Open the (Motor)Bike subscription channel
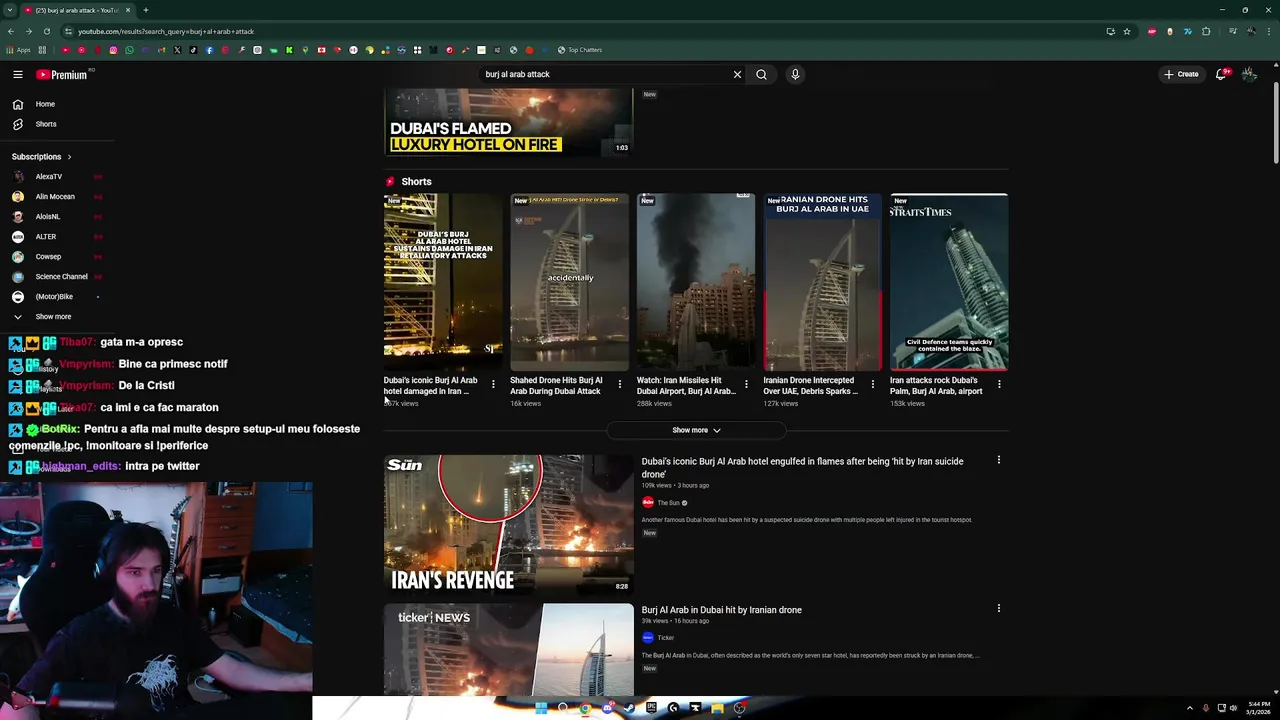1280x720 pixels. pos(55,296)
